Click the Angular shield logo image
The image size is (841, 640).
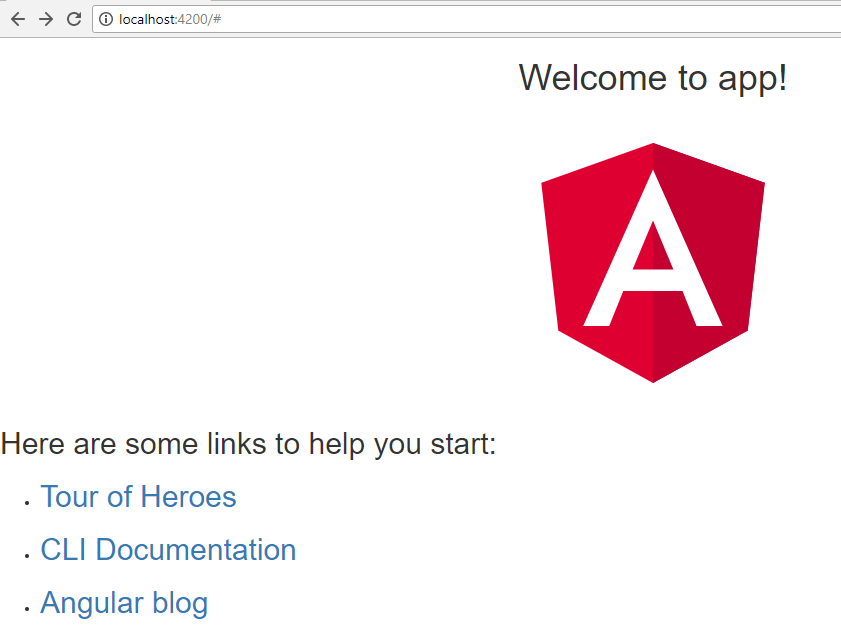click(653, 263)
